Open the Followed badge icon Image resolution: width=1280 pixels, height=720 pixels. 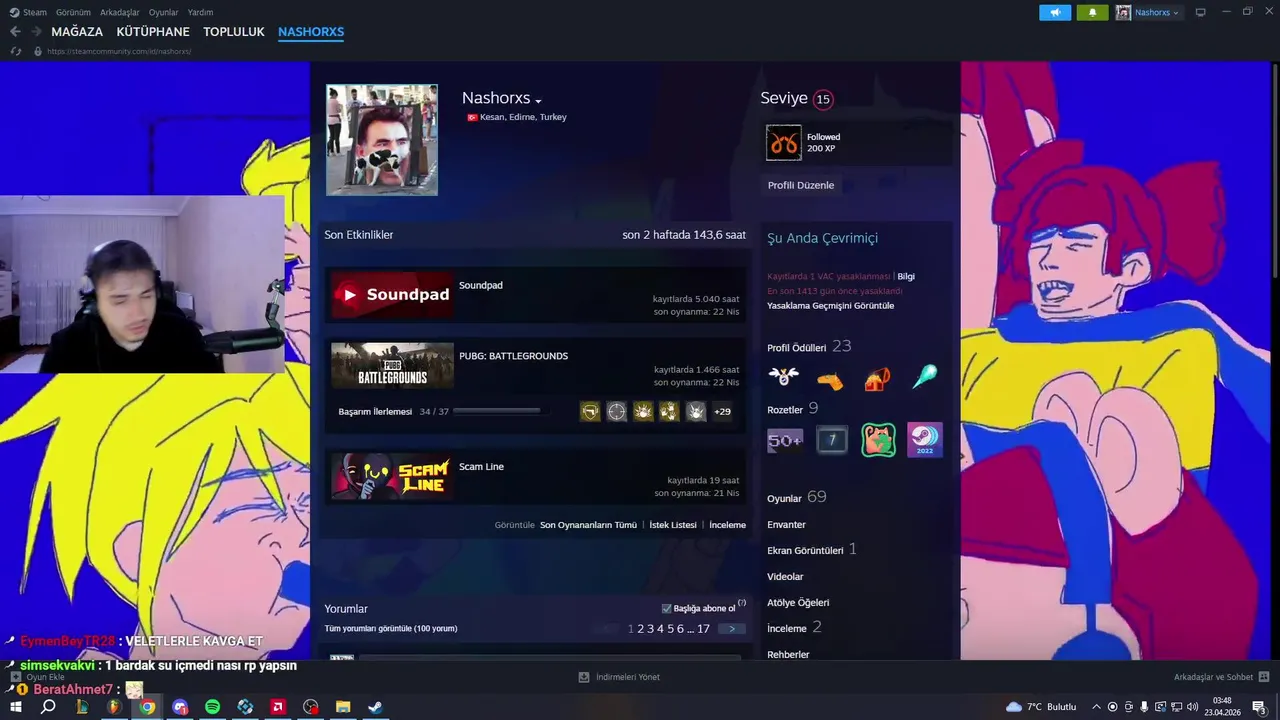[784, 143]
